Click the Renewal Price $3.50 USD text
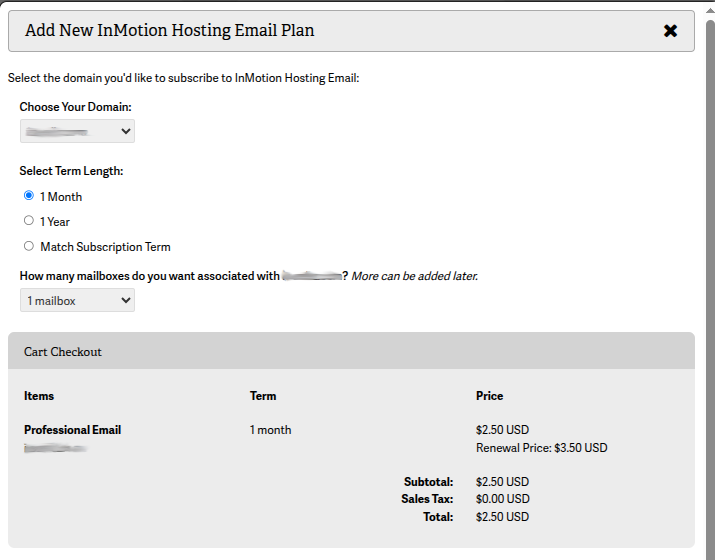The image size is (715, 560). [x=541, y=448]
